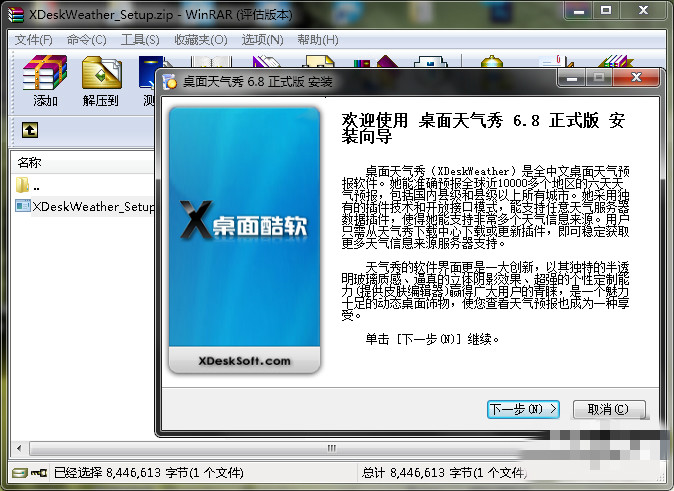Click the status bar text 已经选择 8,446,613 字节

[x=149, y=473]
